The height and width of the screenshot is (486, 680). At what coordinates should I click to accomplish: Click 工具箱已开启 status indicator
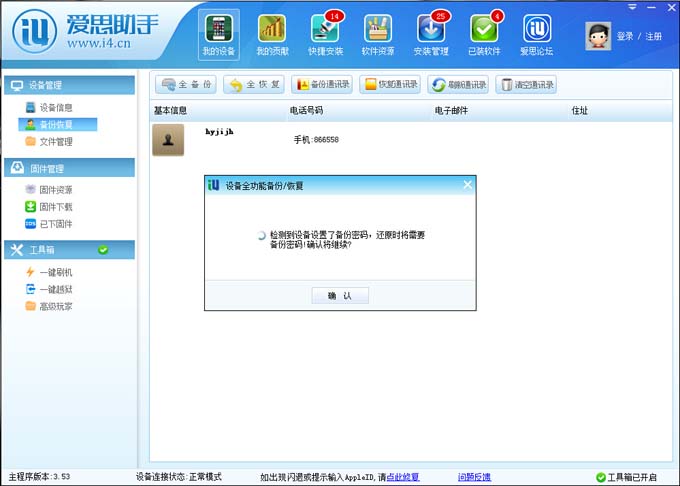pos(626,477)
